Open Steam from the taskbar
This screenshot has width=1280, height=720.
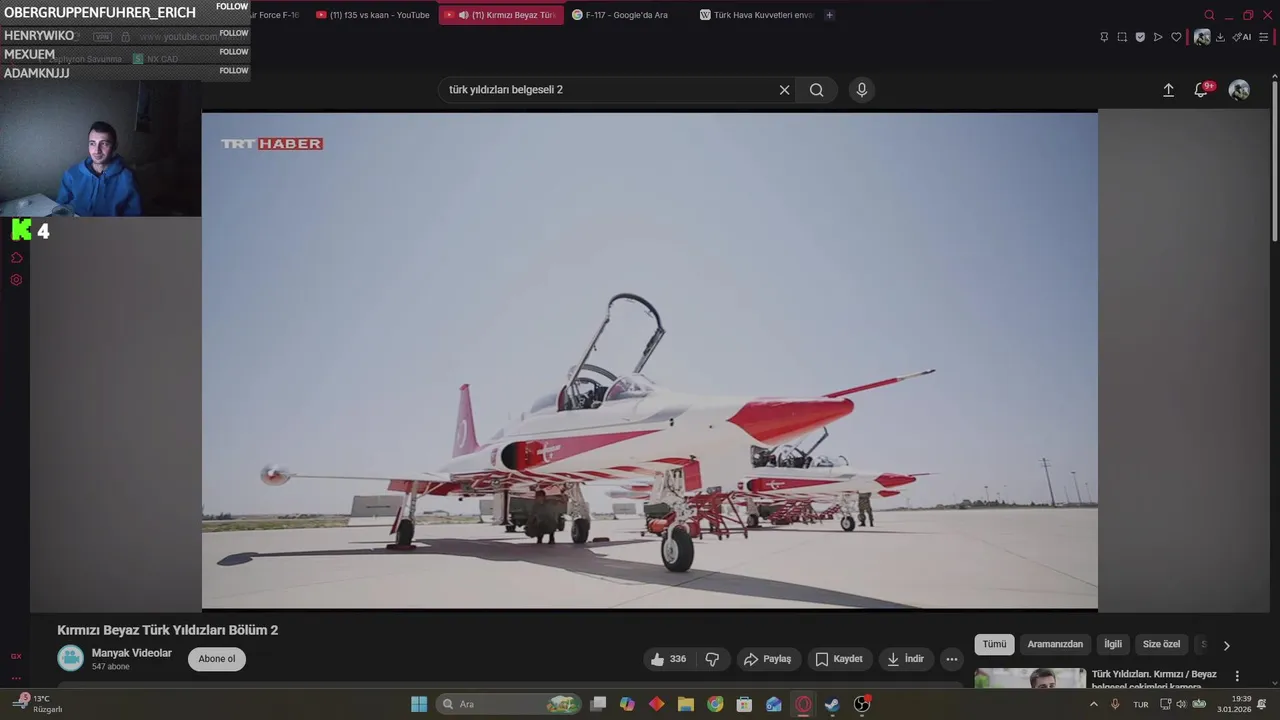832,704
